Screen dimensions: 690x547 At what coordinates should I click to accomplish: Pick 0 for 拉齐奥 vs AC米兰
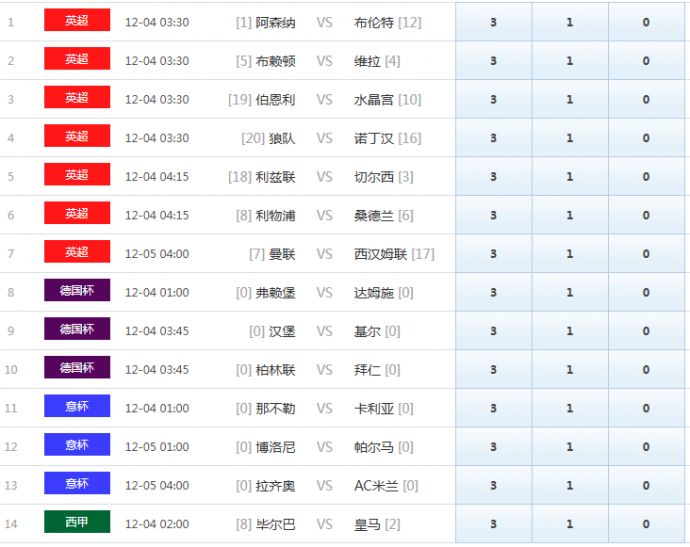646,486
